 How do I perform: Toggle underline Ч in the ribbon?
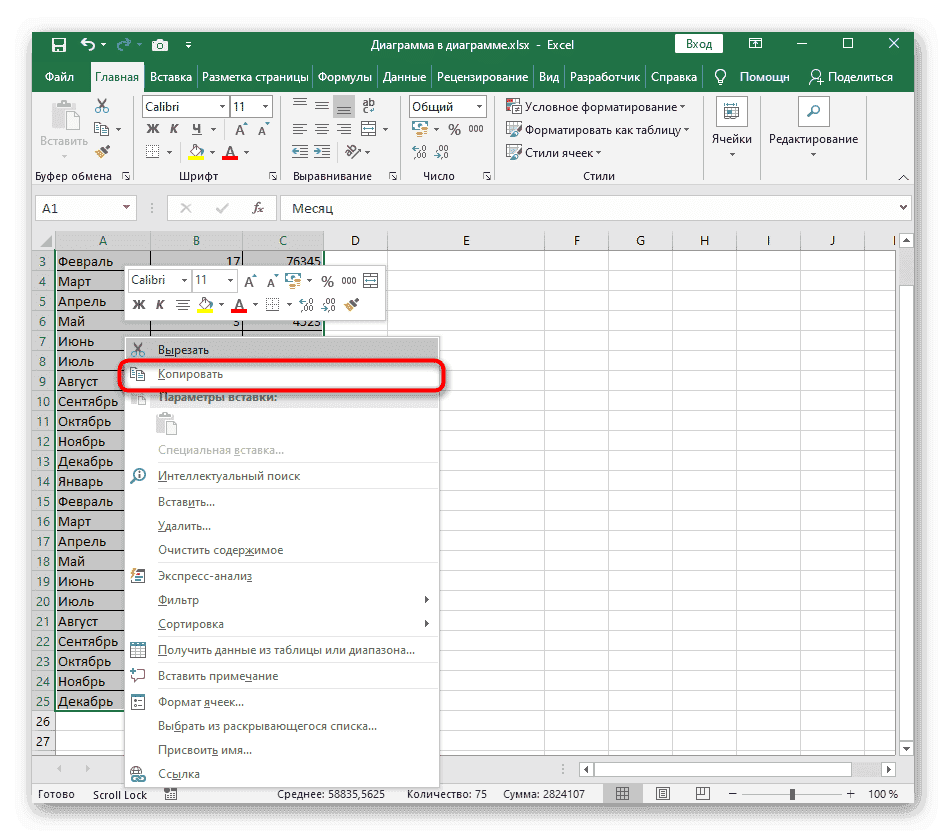tap(196, 129)
